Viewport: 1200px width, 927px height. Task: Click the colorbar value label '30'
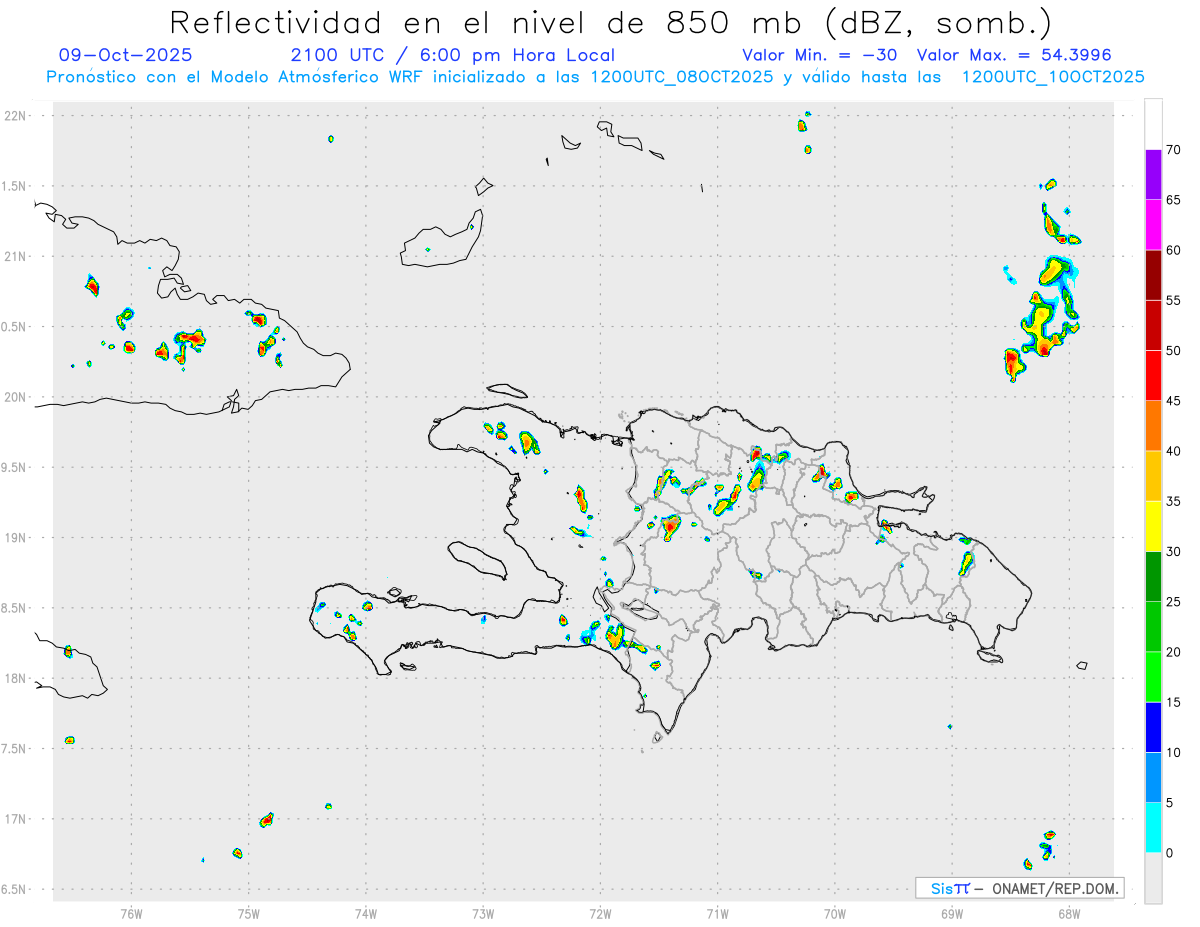pyautogui.click(x=1173, y=552)
